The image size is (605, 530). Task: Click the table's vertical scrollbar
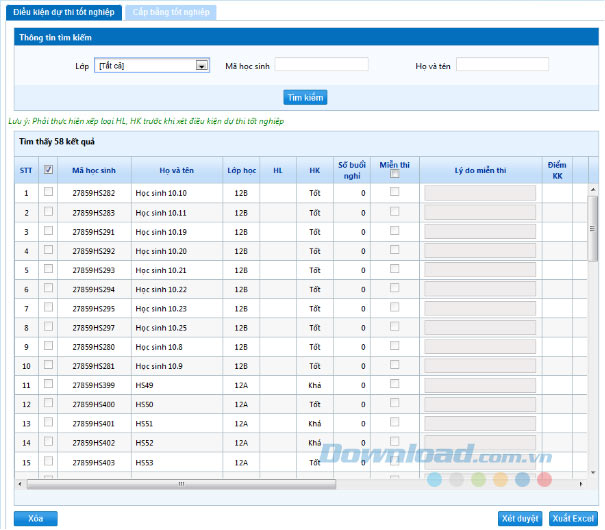(x=592, y=227)
